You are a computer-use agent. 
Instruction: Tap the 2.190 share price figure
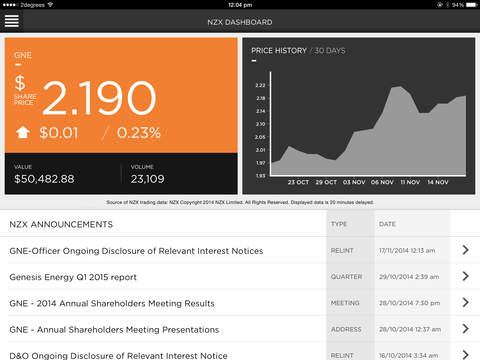[x=100, y=98]
